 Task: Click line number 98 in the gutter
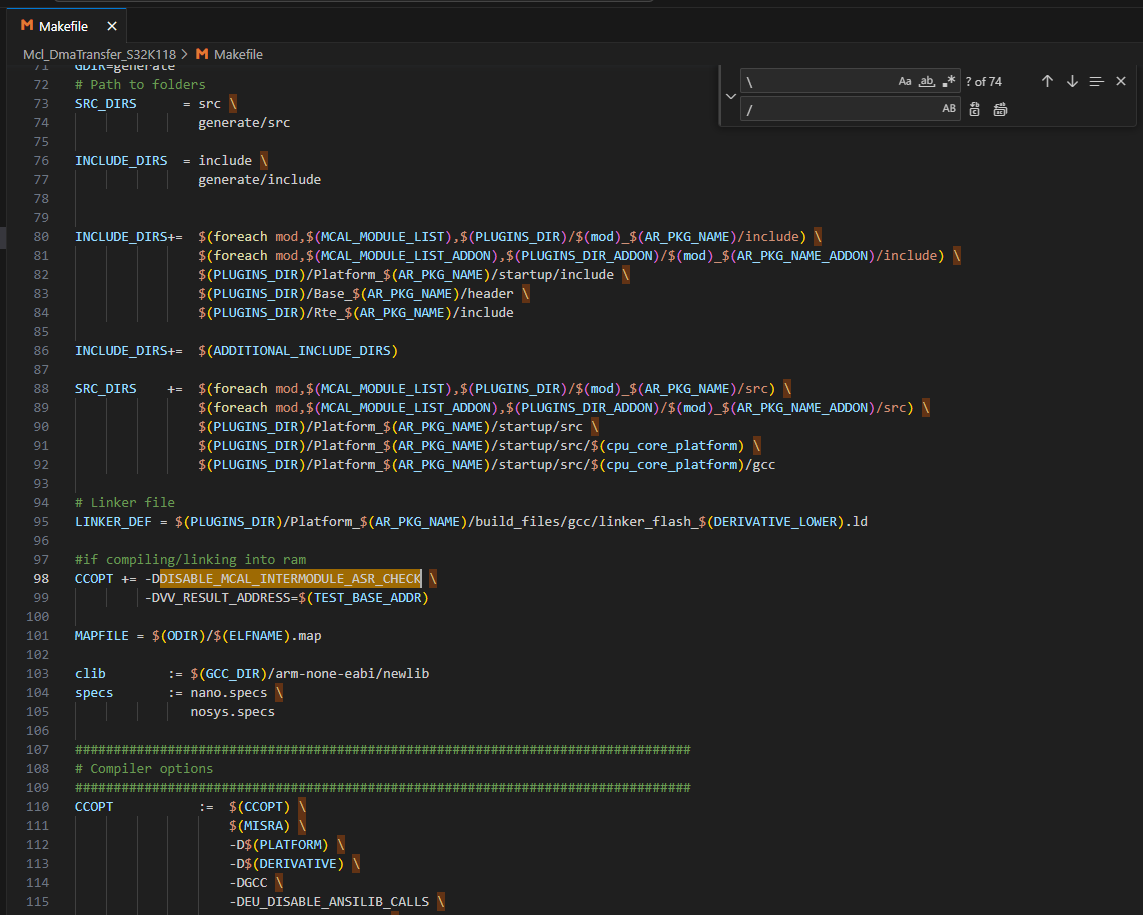(41, 578)
